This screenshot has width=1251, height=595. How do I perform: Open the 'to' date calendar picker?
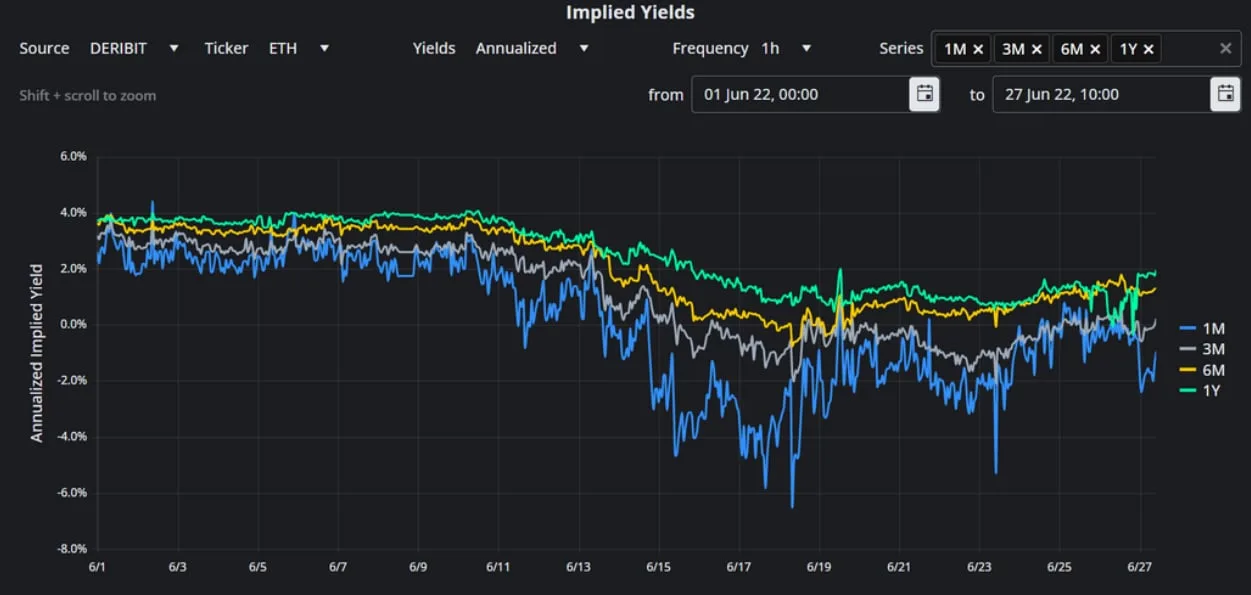tap(1225, 94)
